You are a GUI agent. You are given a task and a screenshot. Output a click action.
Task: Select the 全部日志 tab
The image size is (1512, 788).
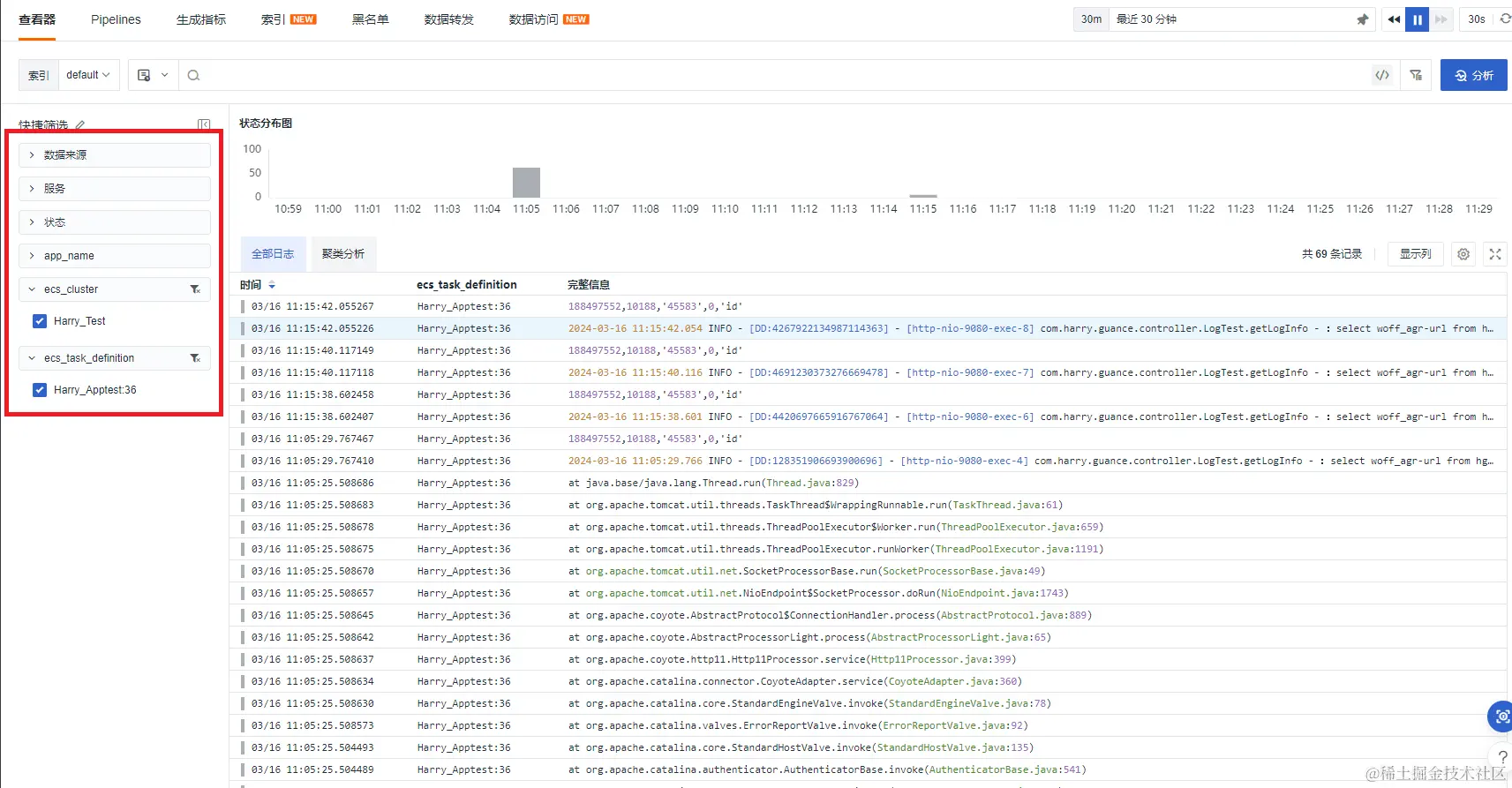tap(273, 254)
